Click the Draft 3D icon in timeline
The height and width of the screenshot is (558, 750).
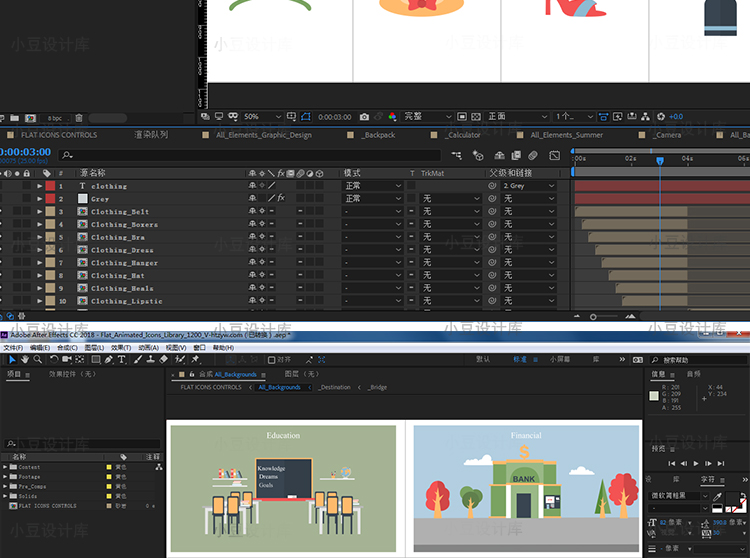(478, 155)
